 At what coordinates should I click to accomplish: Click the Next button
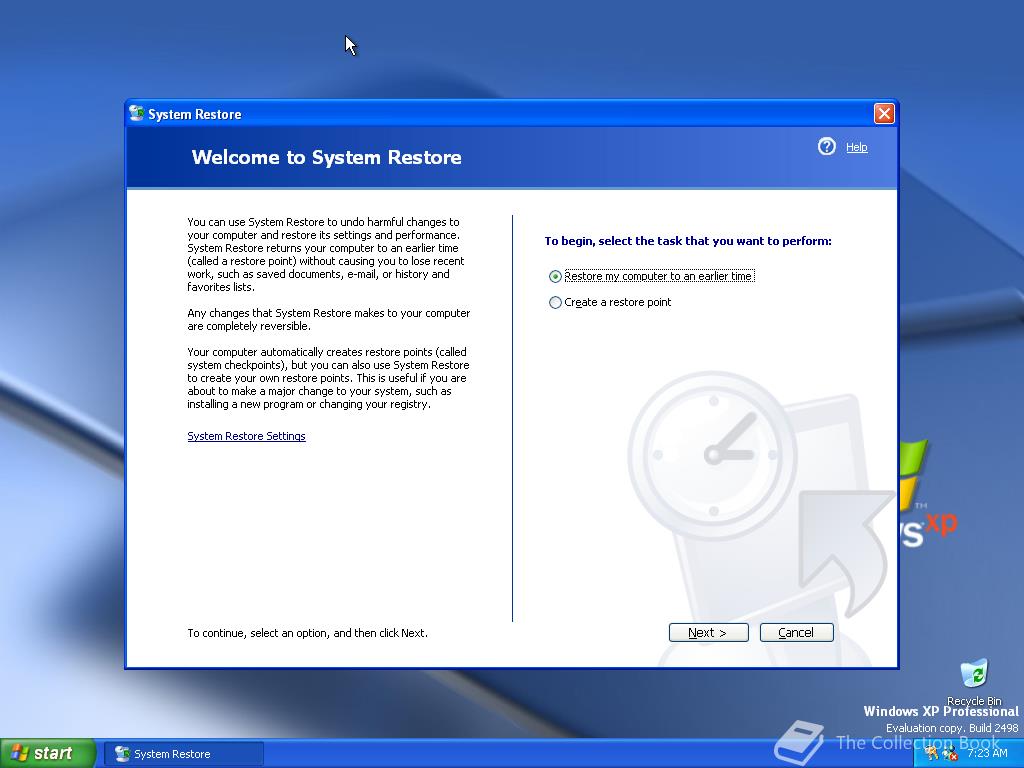(709, 632)
